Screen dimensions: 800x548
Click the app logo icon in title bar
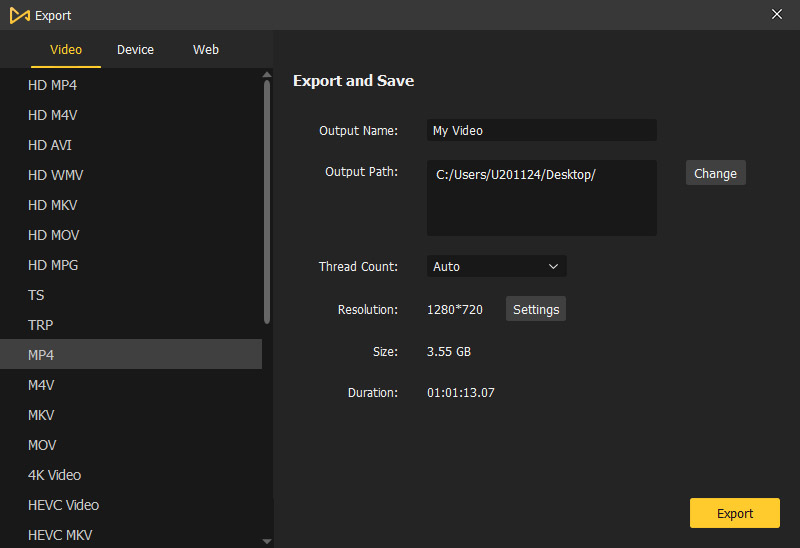coord(19,15)
